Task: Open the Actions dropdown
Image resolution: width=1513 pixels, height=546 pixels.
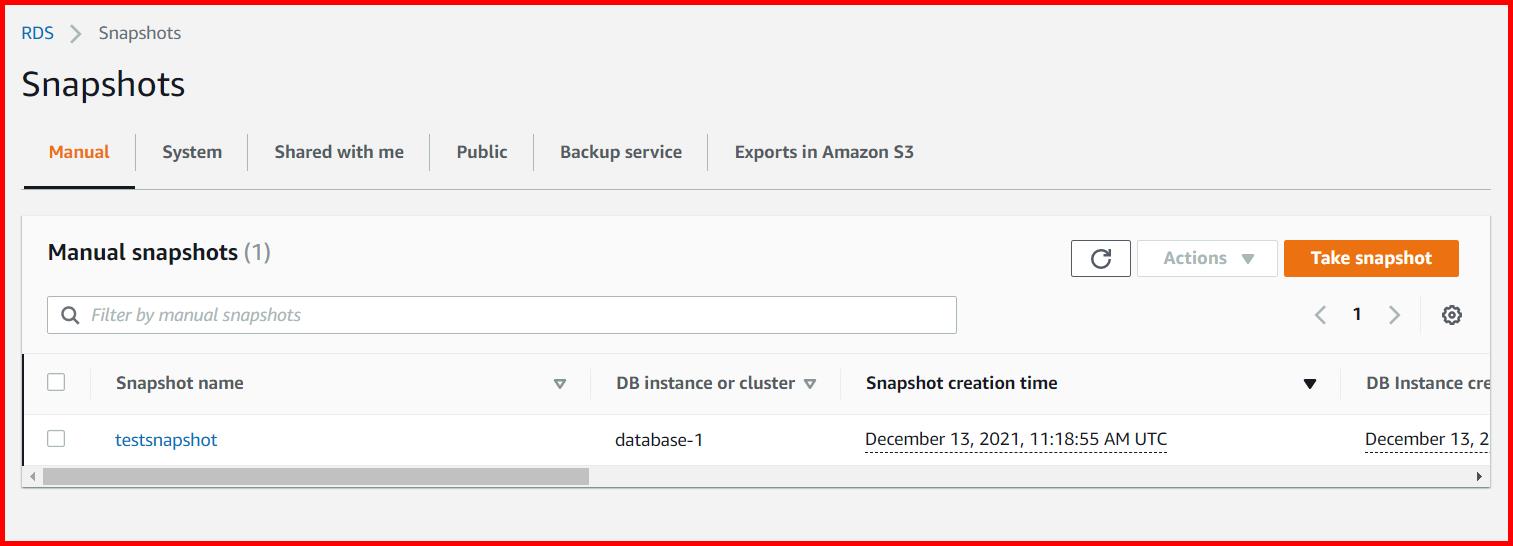Action: [1207, 258]
